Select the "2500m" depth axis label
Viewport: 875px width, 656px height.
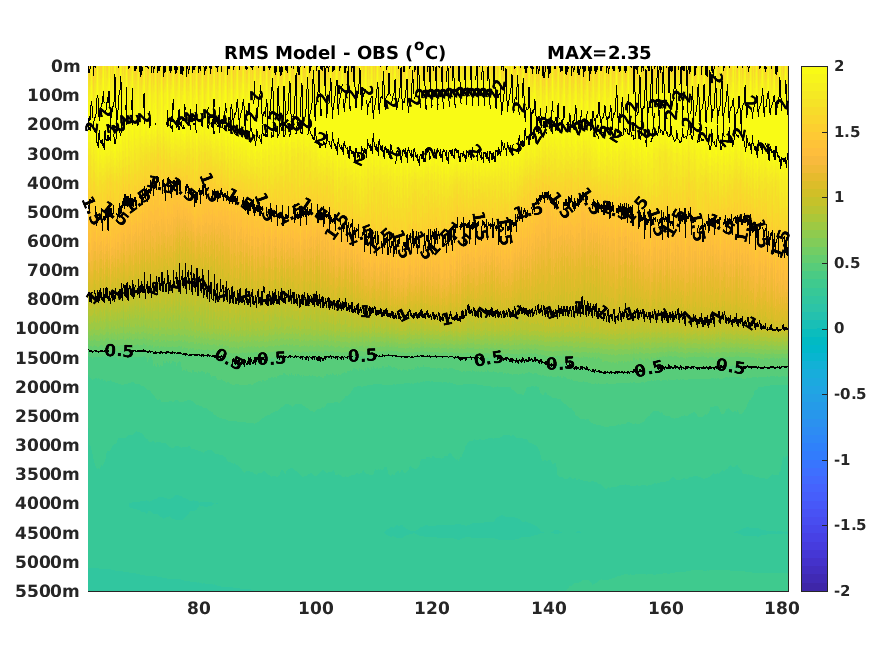click(48, 416)
